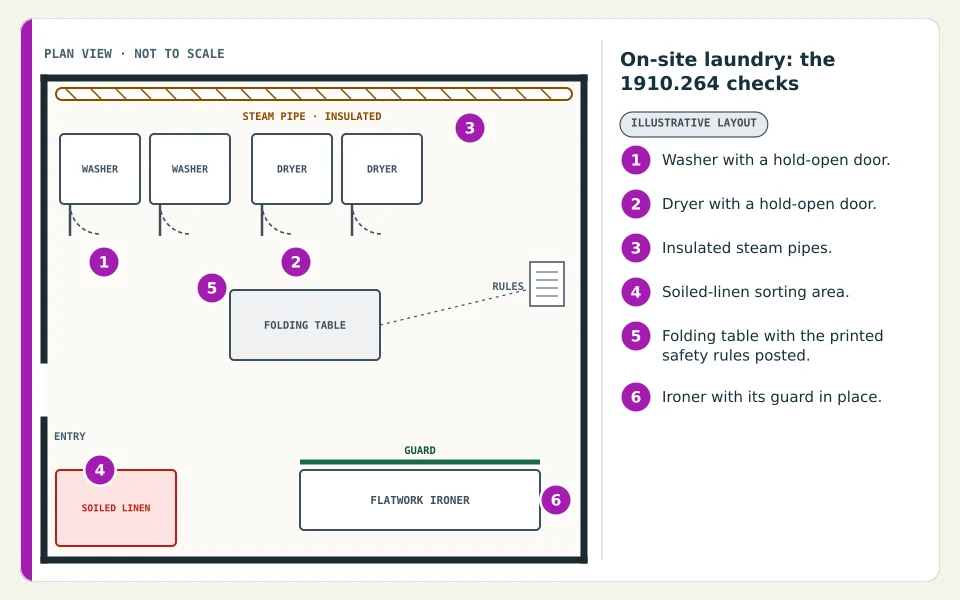Click the RULES label next to the sheet

[508, 287]
